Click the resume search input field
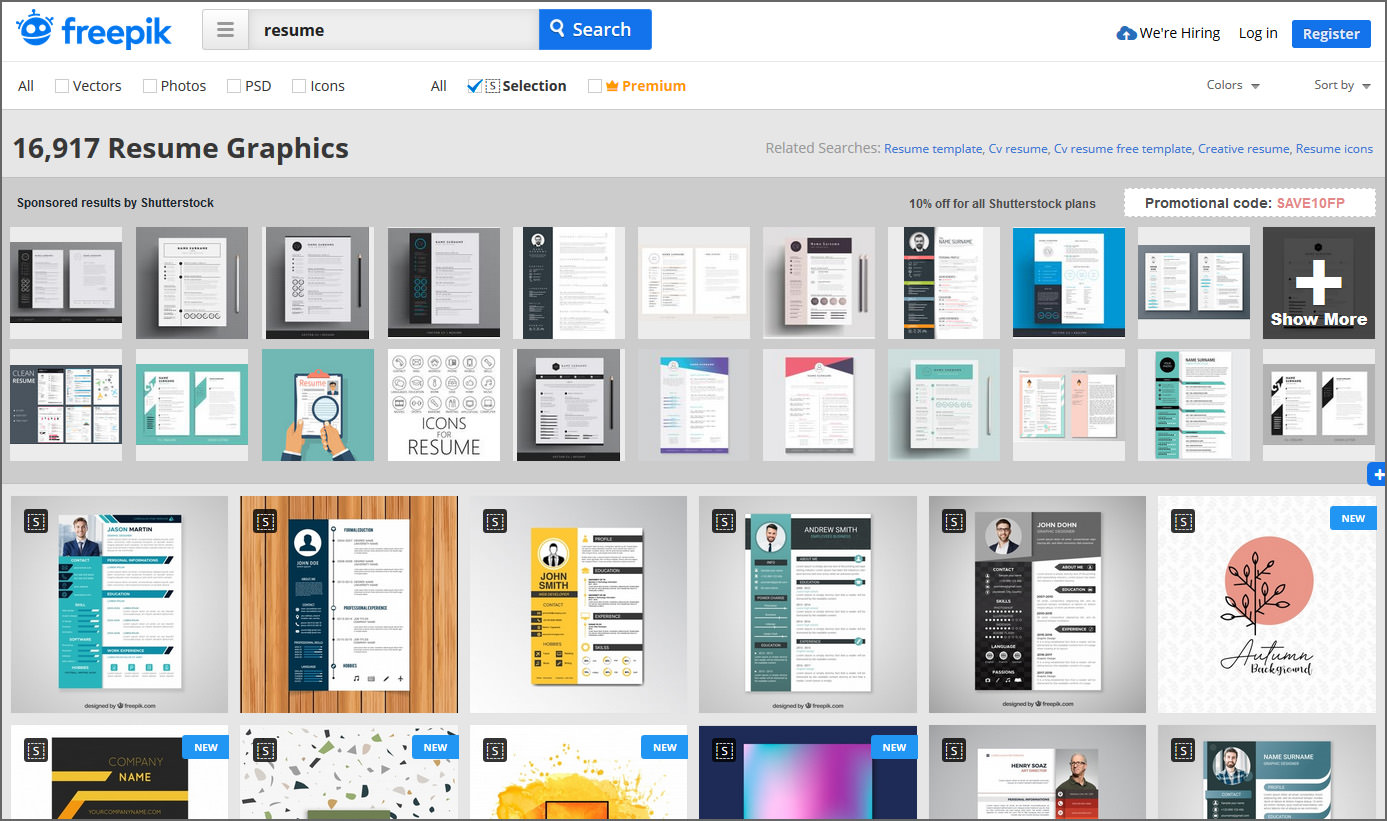 (393, 30)
